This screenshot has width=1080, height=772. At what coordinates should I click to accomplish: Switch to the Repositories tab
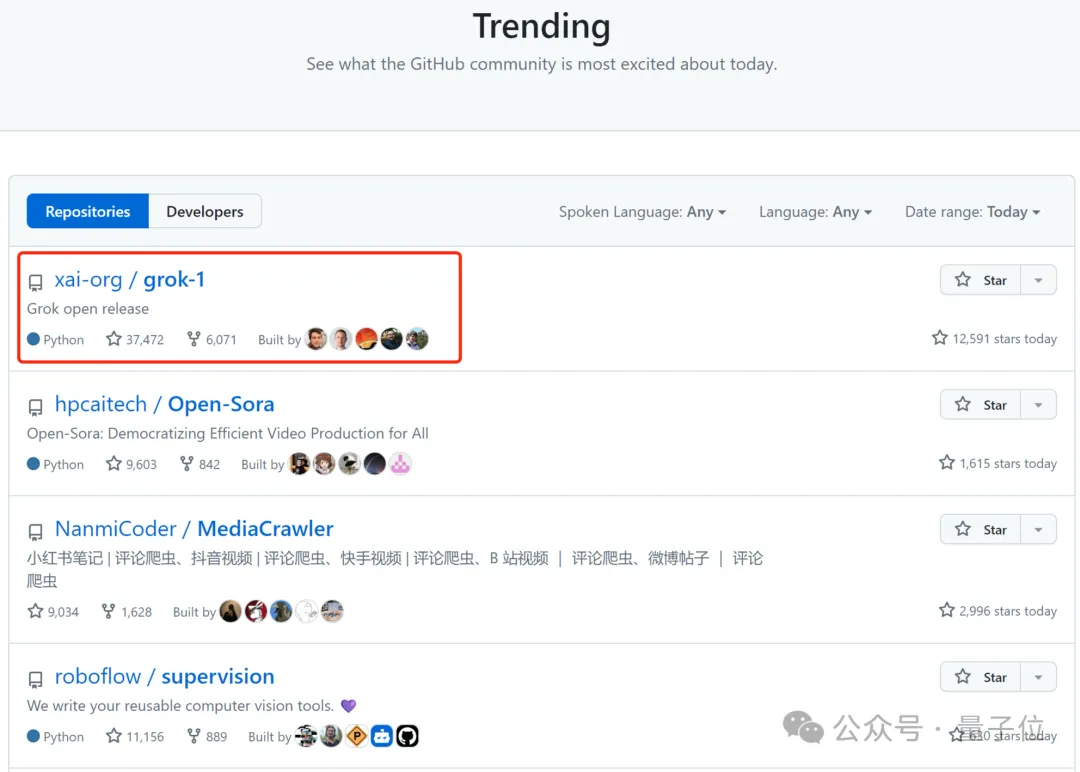pos(87,211)
